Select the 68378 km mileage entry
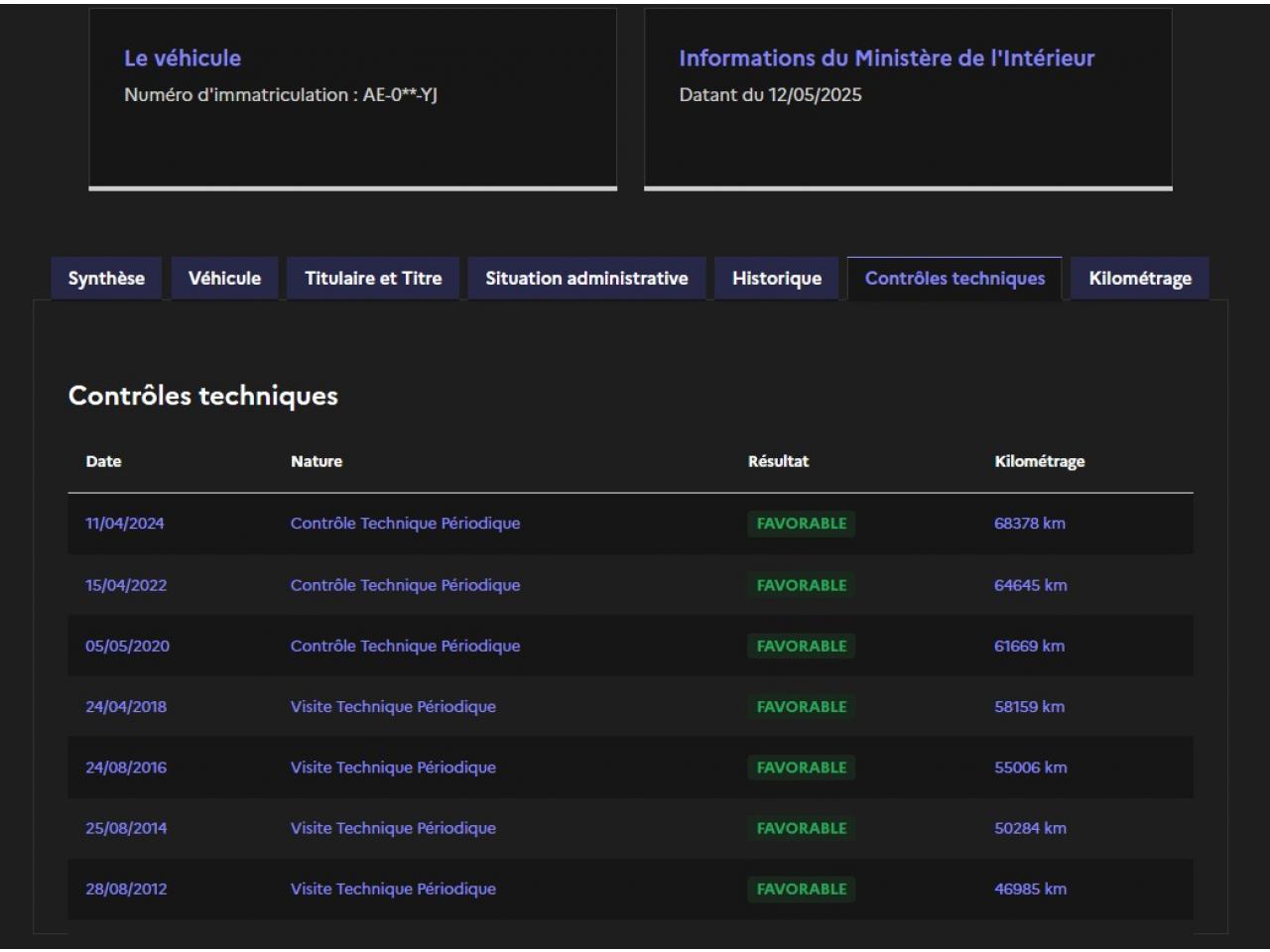1270x952 pixels. coord(1030,524)
